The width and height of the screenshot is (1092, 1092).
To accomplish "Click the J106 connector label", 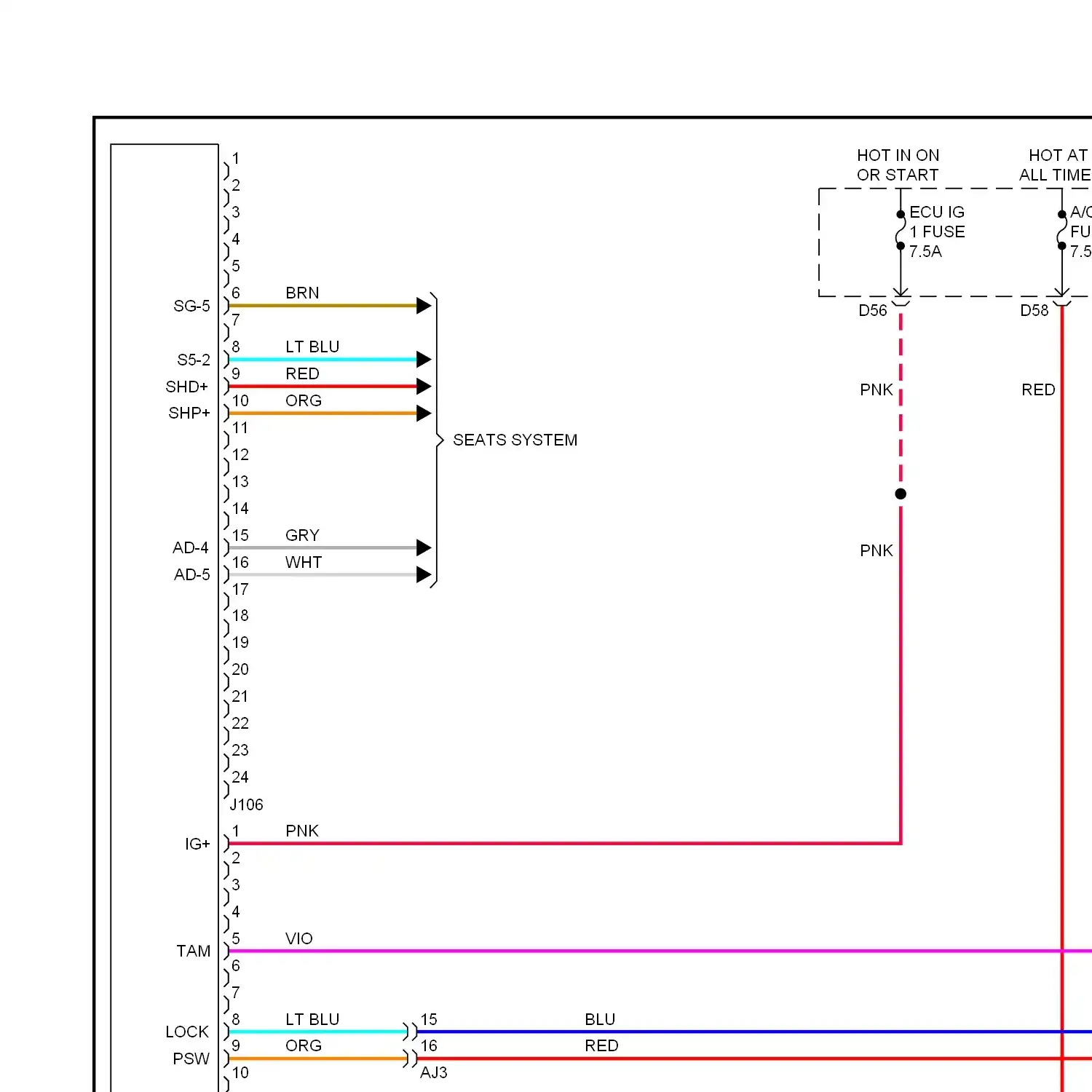I will [247, 804].
